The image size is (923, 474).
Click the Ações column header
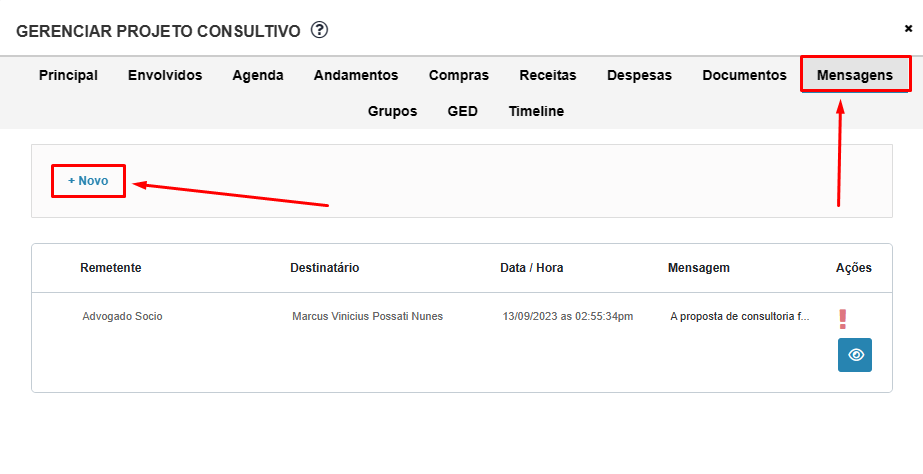854,268
